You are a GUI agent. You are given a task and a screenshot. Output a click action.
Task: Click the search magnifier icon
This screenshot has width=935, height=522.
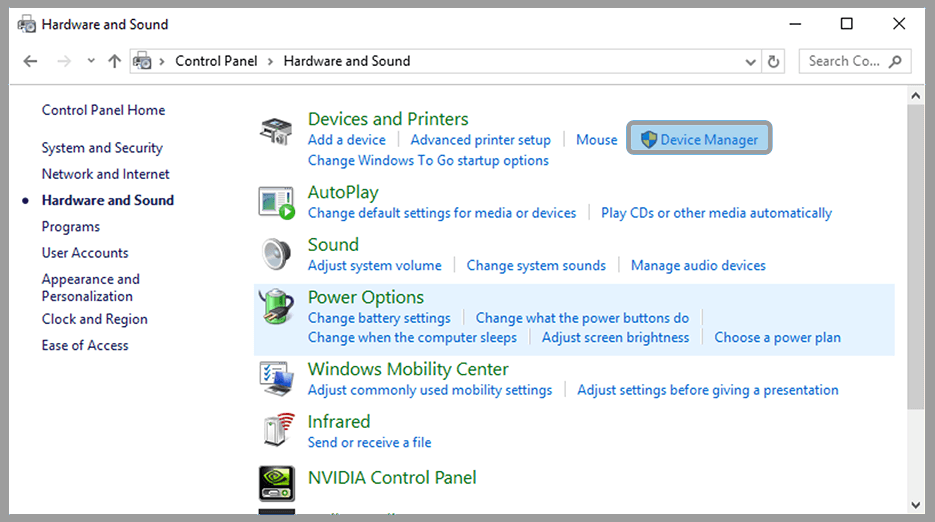[x=895, y=61]
